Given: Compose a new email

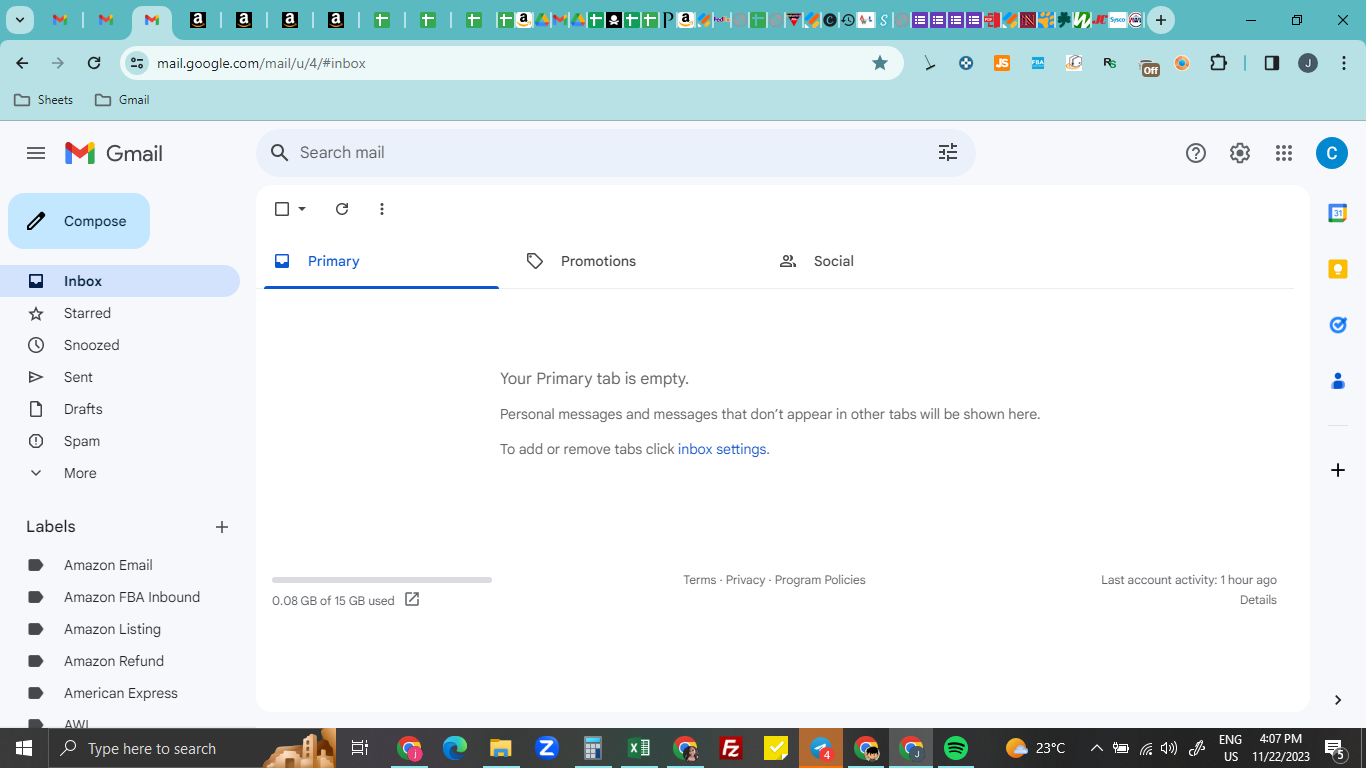Looking at the screenshot, I should point(79,221).
